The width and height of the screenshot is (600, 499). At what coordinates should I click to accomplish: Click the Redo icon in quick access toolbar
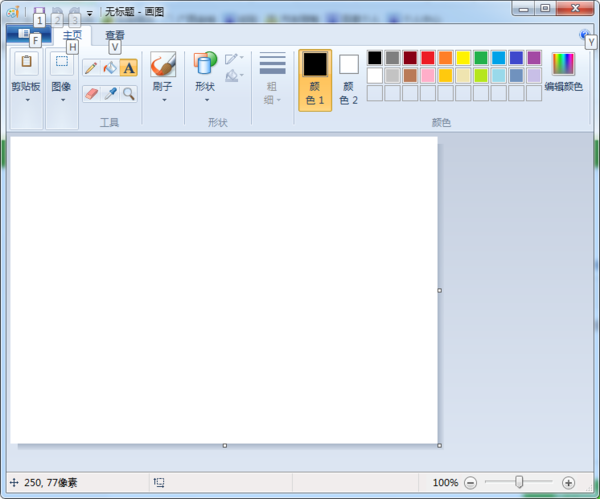(x=75, y=11)
